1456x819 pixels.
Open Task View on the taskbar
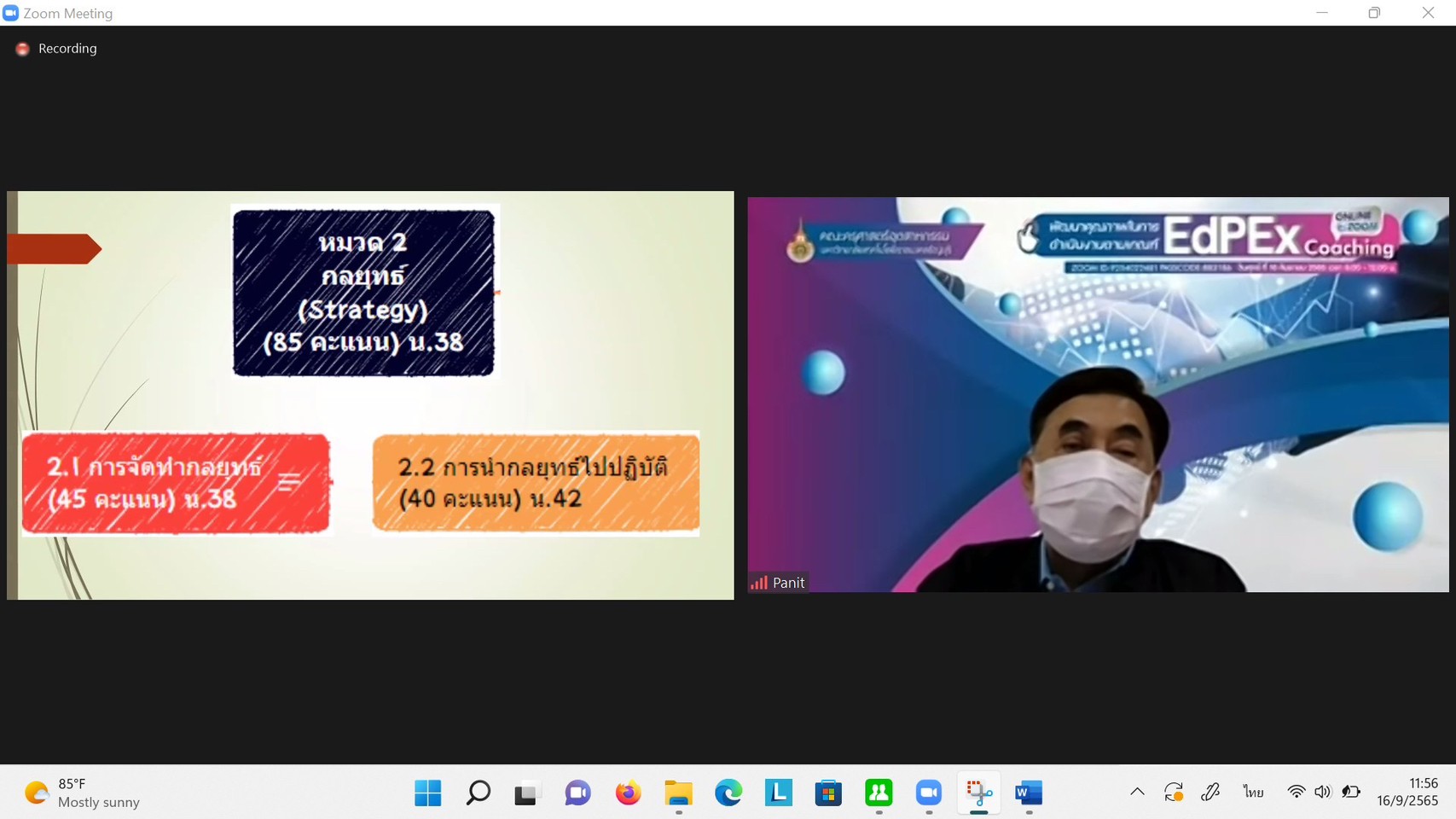click(x=527, y=793)
